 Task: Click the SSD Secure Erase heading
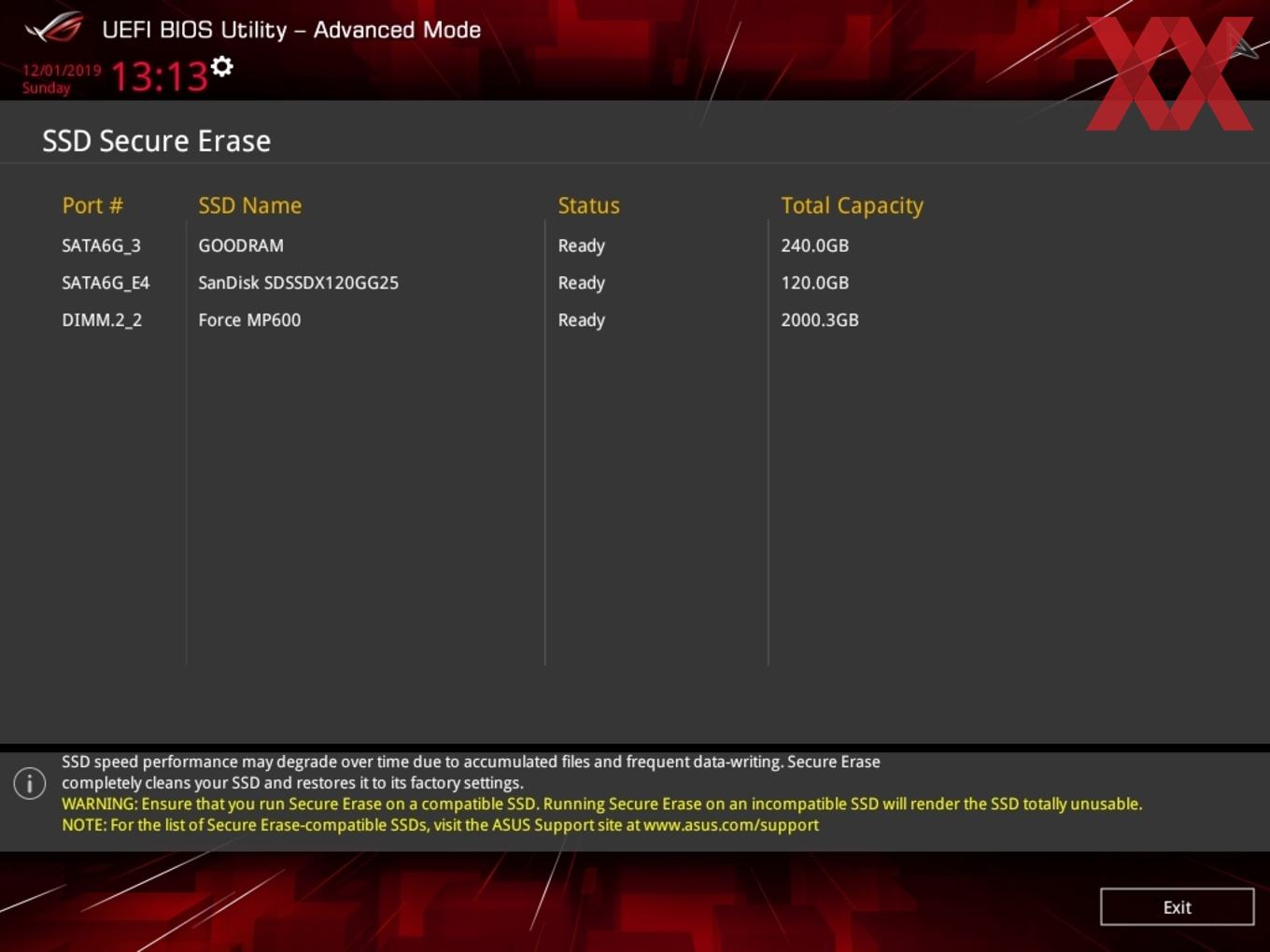[x=157, y=141]
